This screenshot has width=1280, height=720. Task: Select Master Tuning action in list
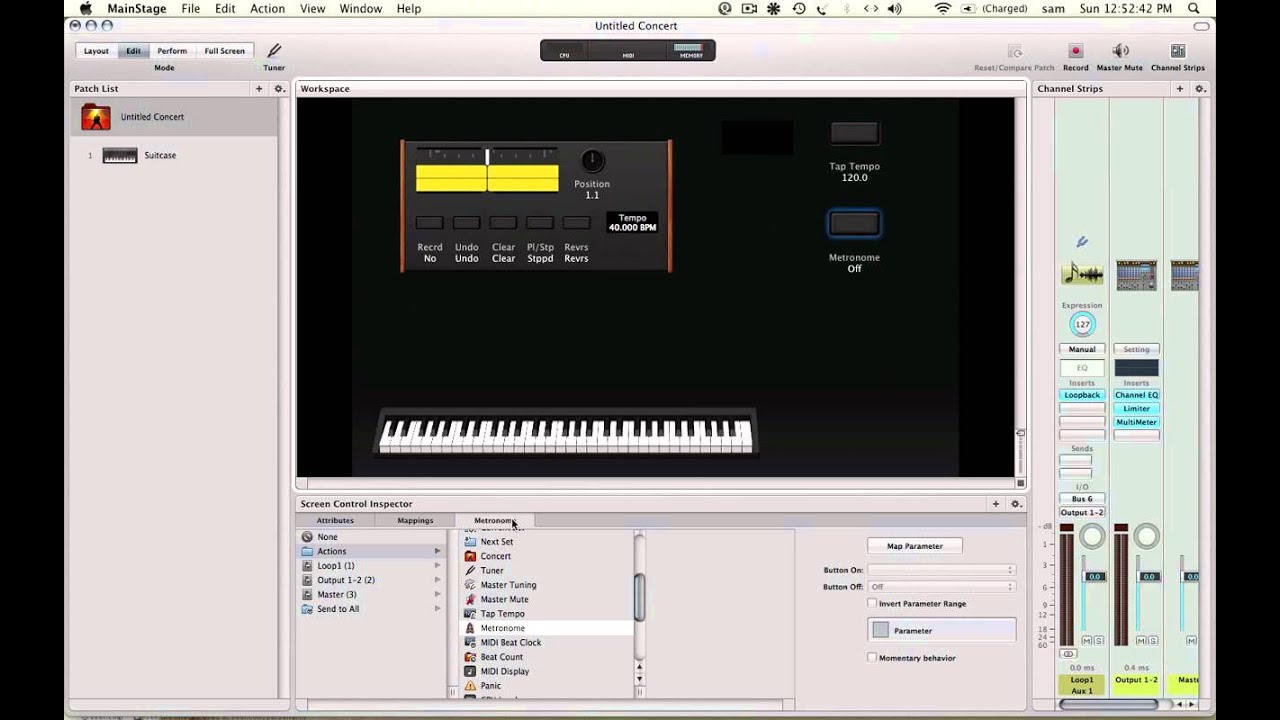(x=546, y=585)
